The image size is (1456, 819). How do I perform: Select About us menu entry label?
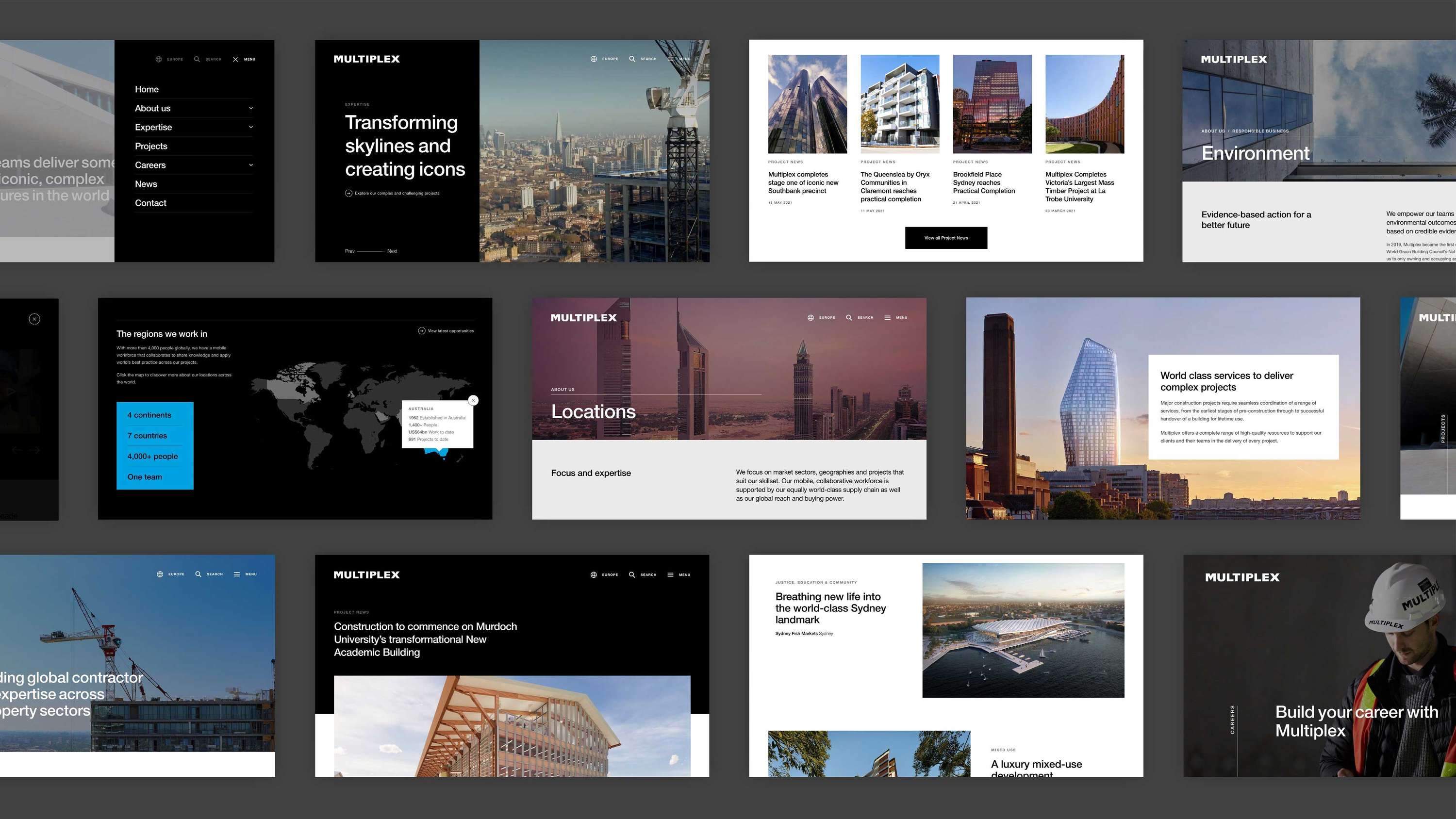[152, 108]
